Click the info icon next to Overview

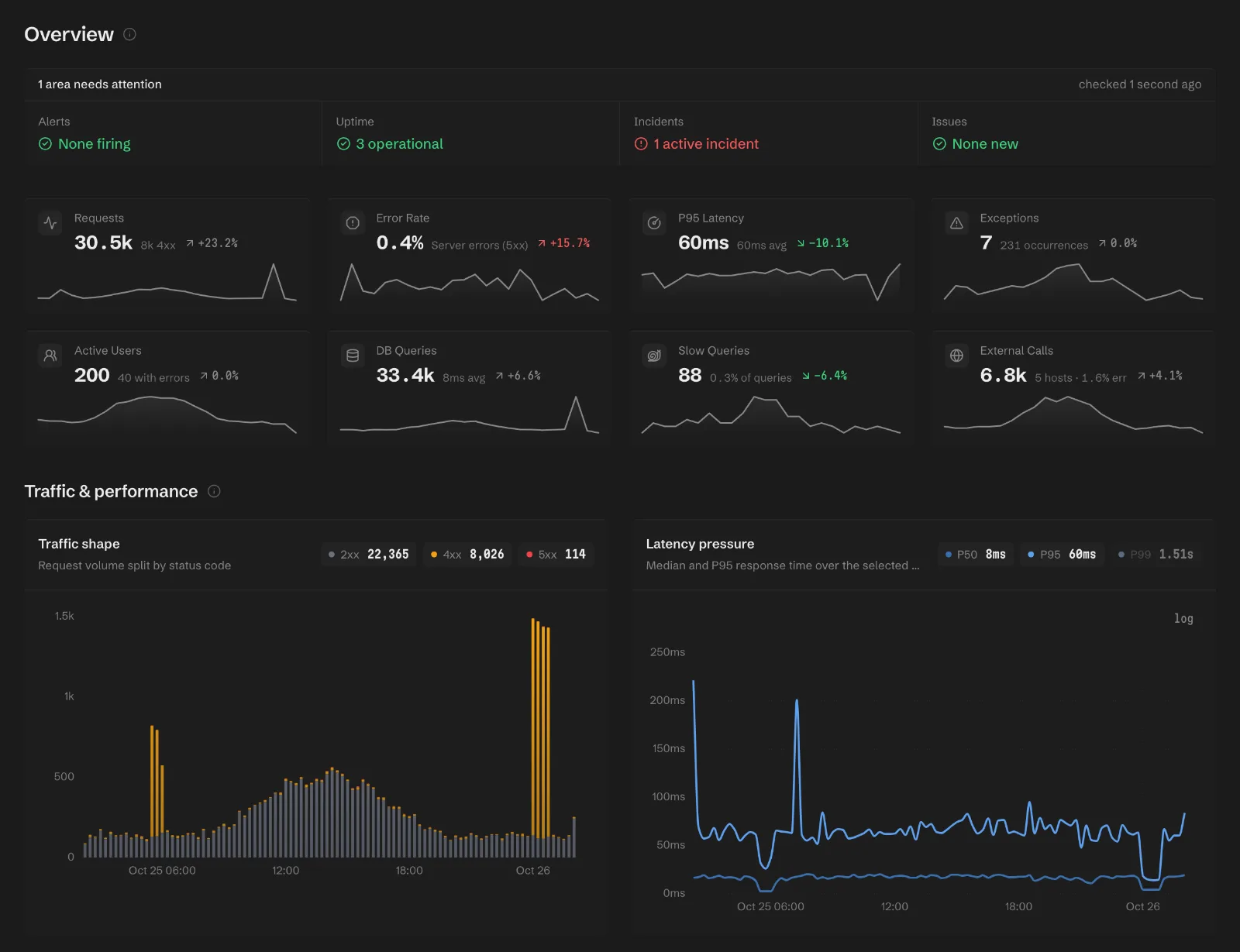pos(130,34)
